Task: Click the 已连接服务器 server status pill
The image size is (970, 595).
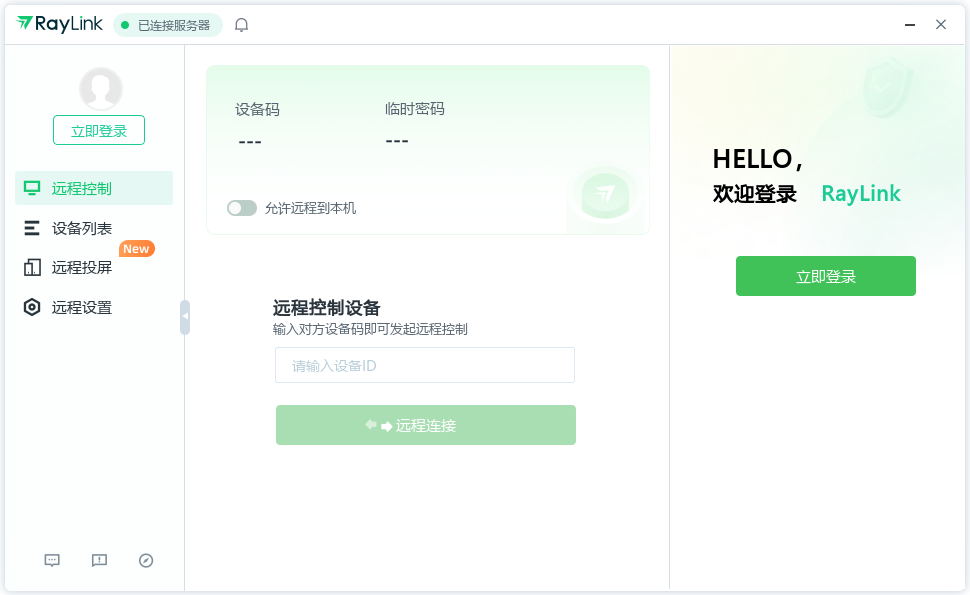Action: [x=167, y=24]
